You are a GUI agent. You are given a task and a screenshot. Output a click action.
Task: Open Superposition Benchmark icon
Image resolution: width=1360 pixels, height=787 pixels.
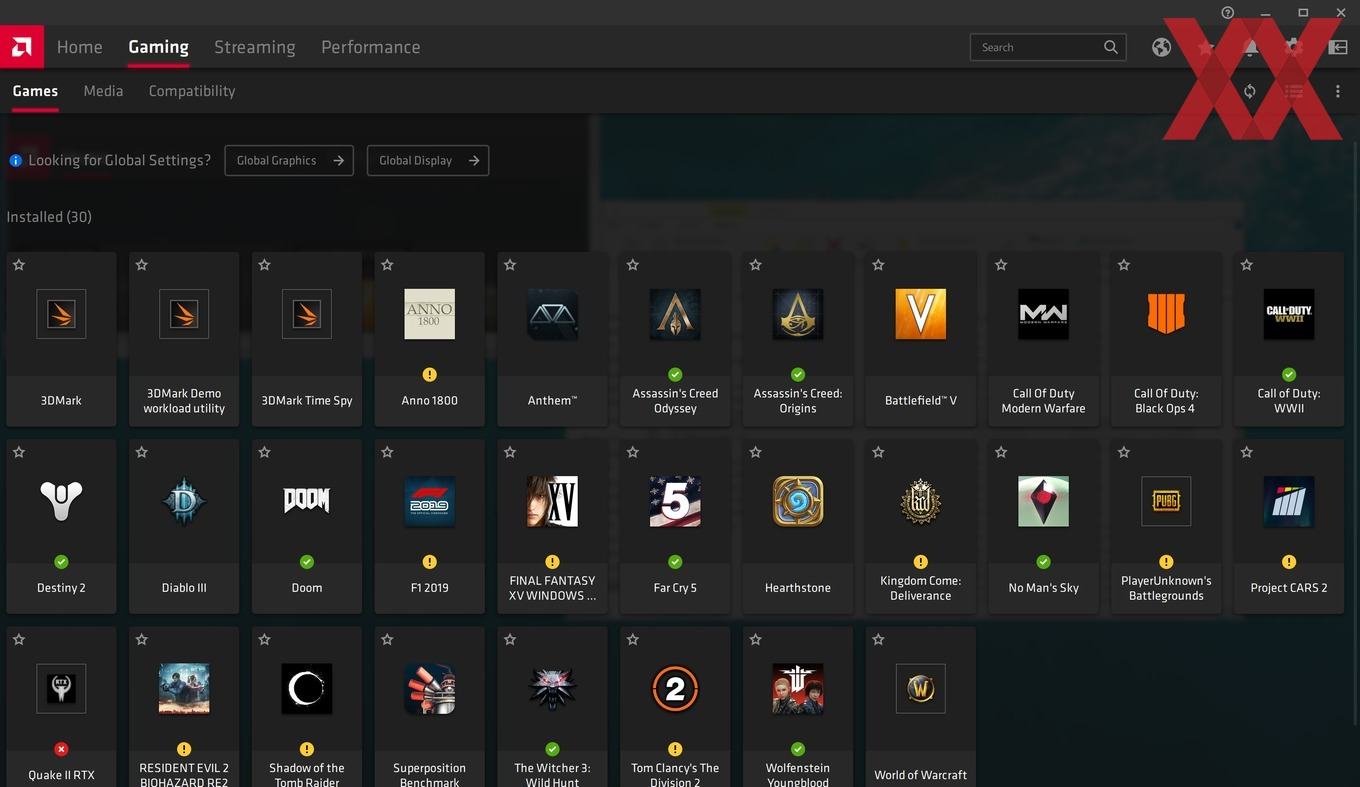429,689
